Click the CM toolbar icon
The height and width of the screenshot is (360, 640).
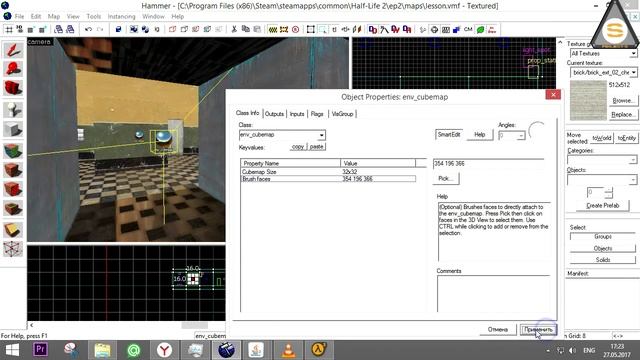point(468,29)
